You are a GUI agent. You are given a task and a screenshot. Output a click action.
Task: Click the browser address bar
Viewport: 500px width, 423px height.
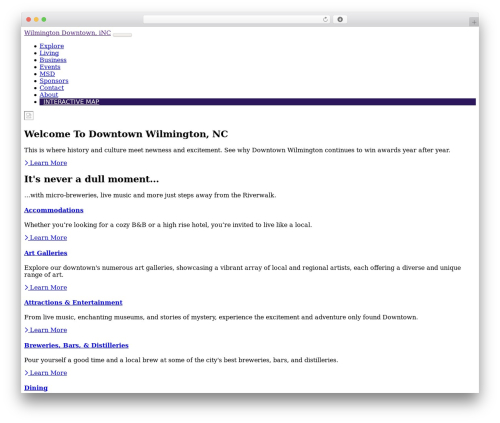[236, 19]
